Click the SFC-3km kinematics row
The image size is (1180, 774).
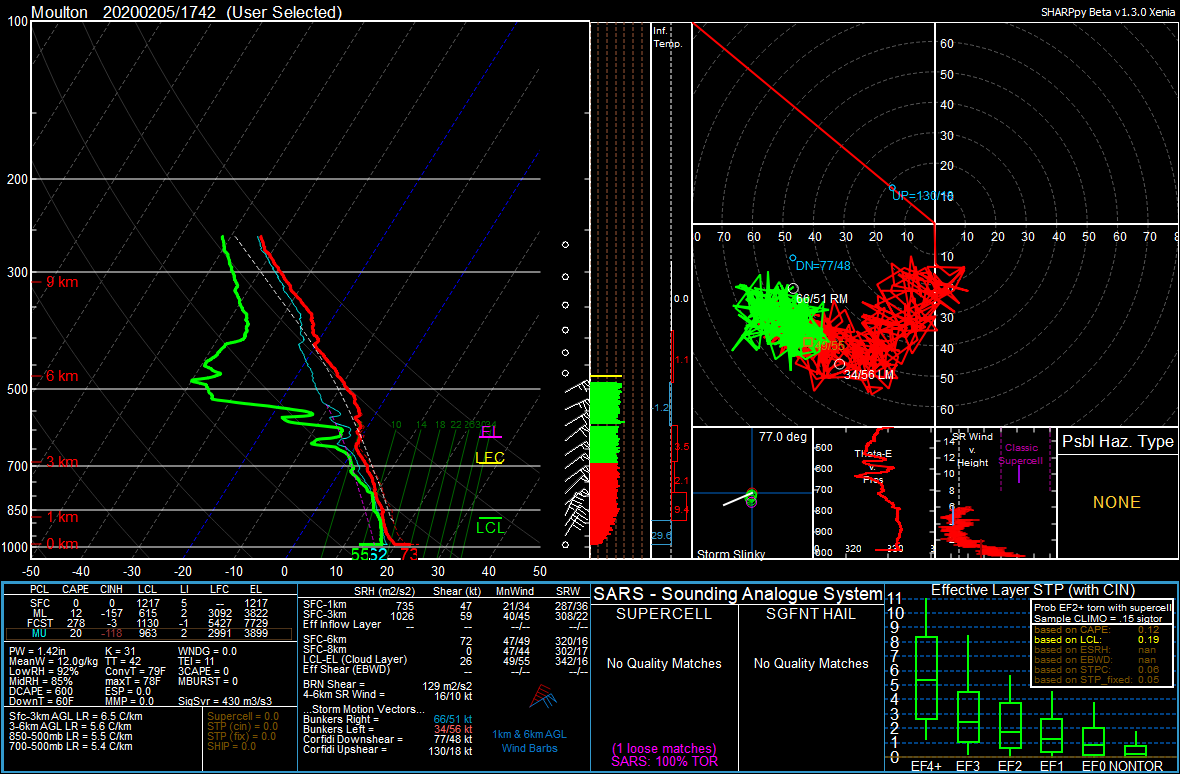point(443,615)
